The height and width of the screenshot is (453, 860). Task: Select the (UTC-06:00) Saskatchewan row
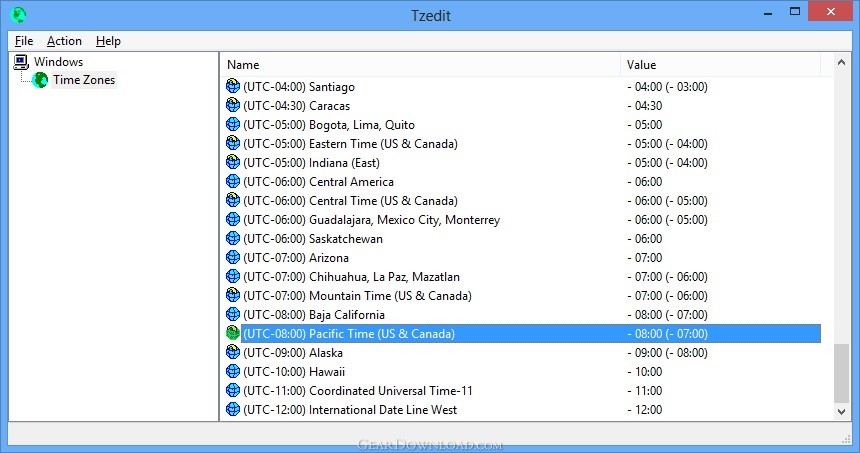[x=523, y=239]
